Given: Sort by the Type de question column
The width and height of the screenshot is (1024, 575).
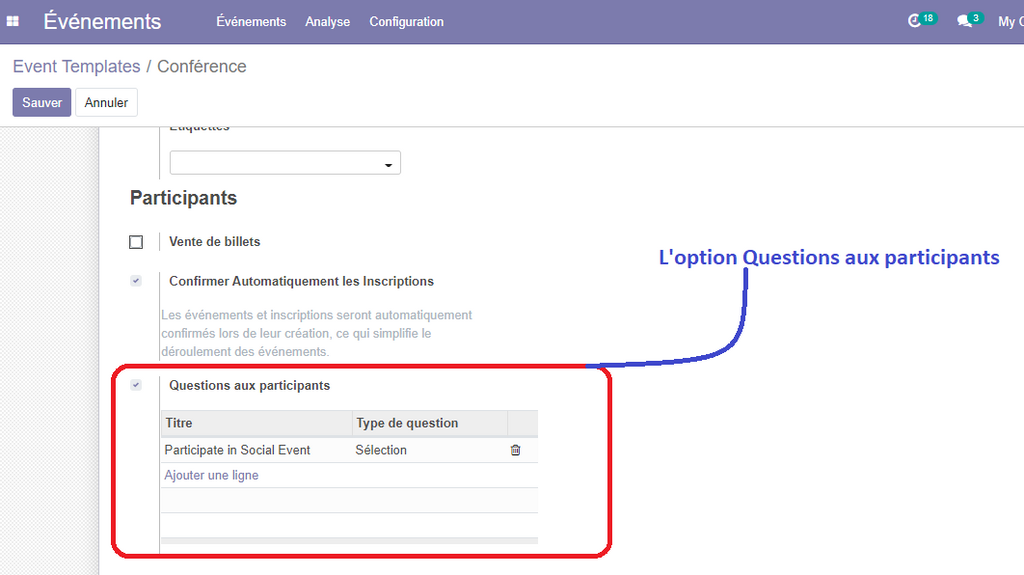Looking at the screenshot, I should click(430, 423).
